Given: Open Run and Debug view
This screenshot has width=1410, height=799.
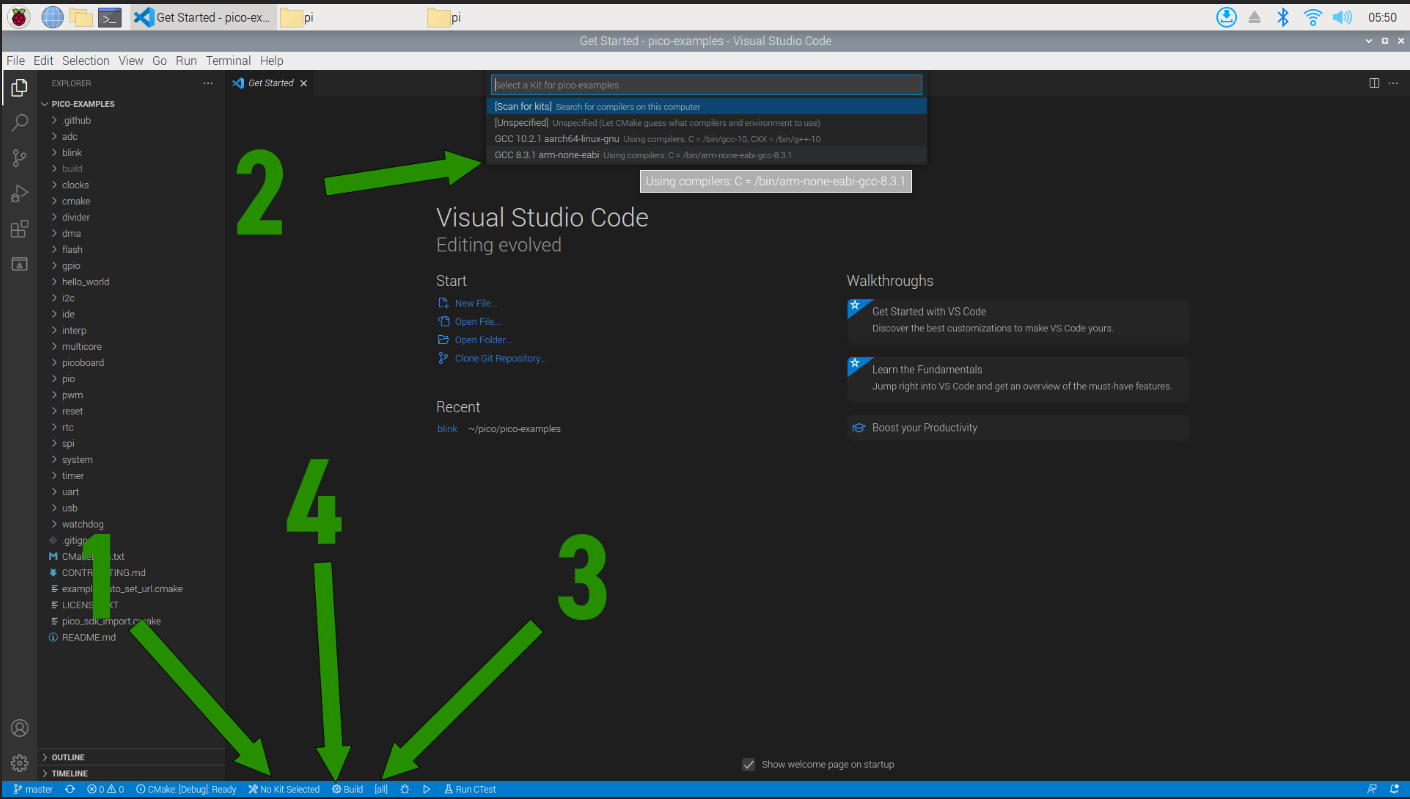Looking at the screenshot, I should pyautogui.click(x=19, y=193).
